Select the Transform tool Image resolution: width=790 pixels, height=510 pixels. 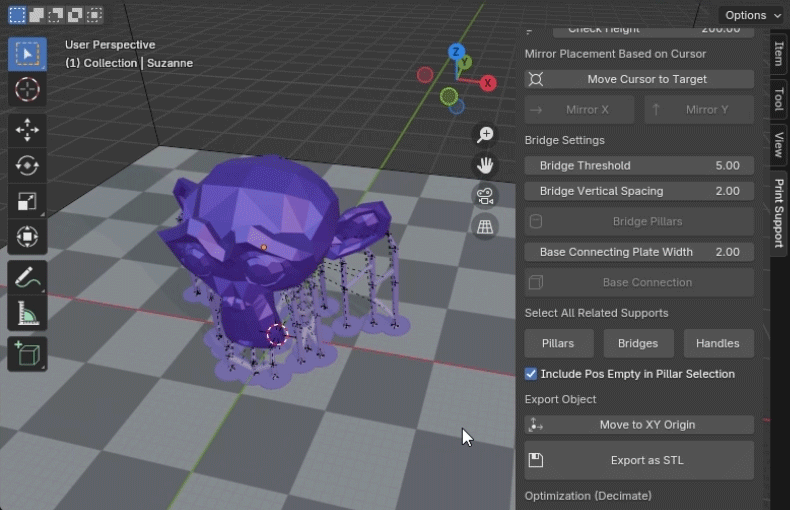click(27, 237)
